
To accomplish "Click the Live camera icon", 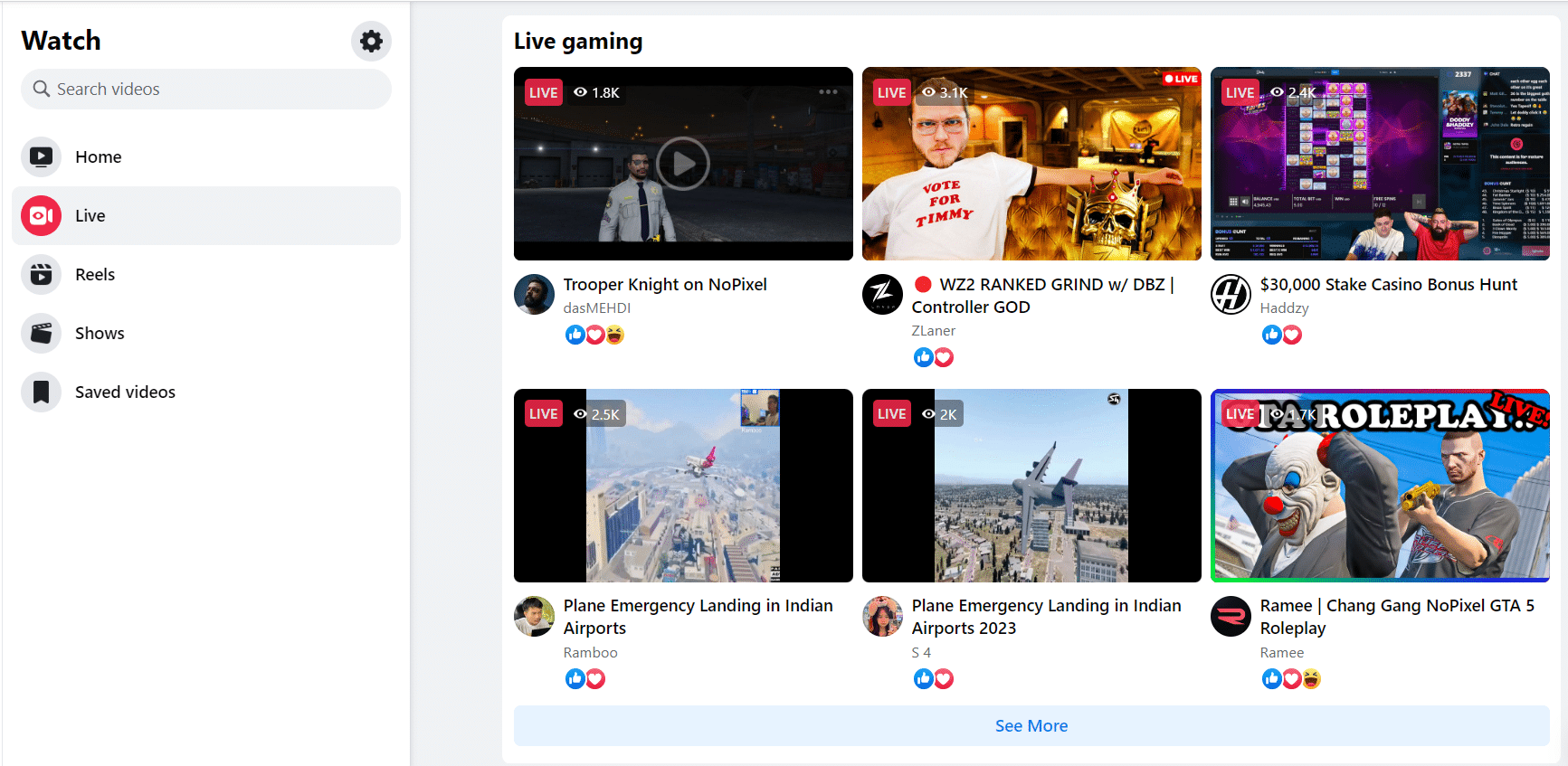I will coord(41,215).
